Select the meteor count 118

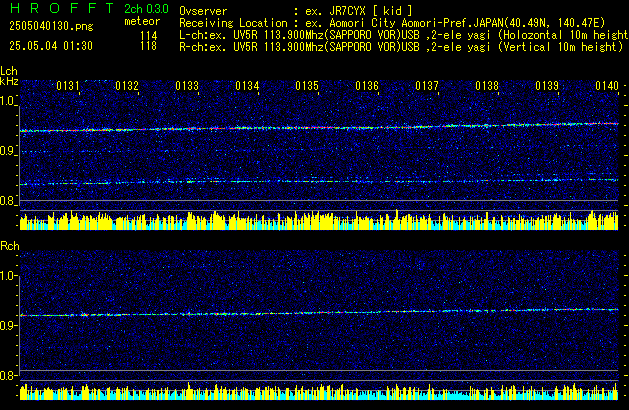click(148, 46)
